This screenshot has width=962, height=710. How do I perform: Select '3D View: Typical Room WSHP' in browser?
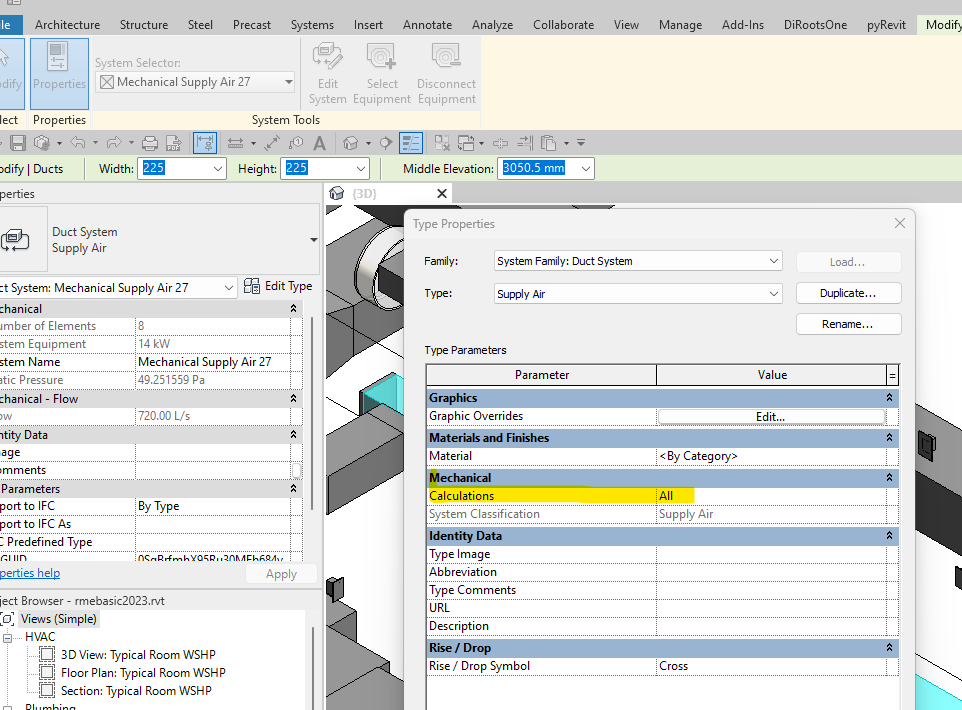click(138, 655)
